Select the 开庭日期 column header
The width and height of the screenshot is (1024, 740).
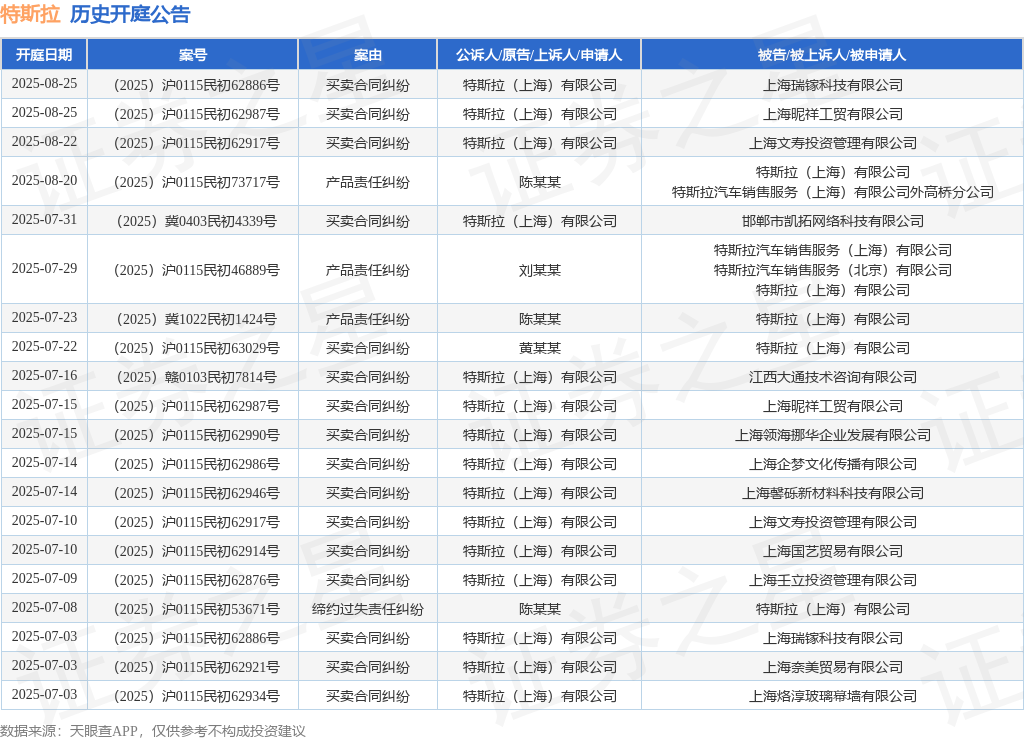click(44, 55)
